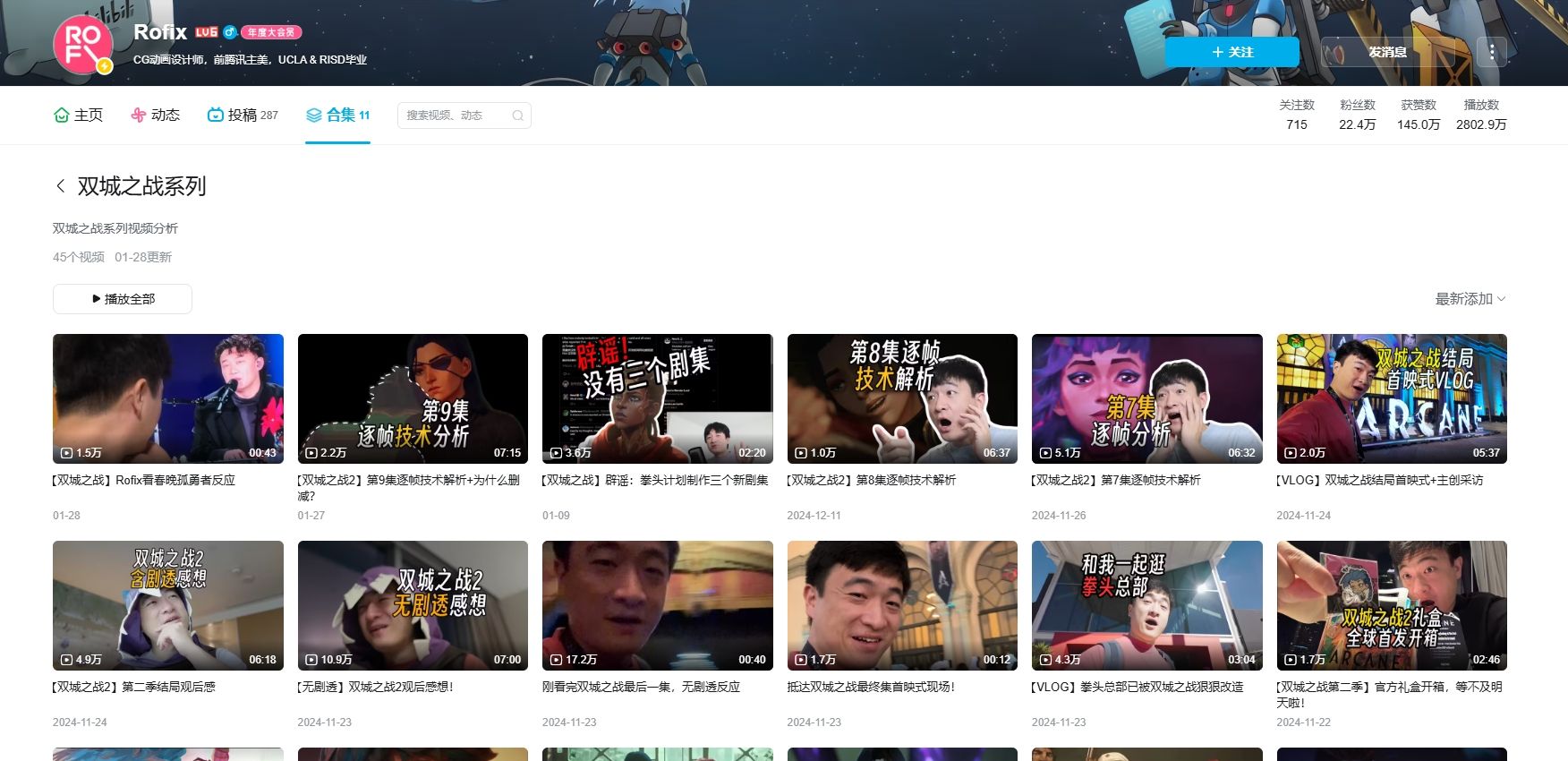Open the 第7集逐帧分析 thumbnail

[1147, 398]
